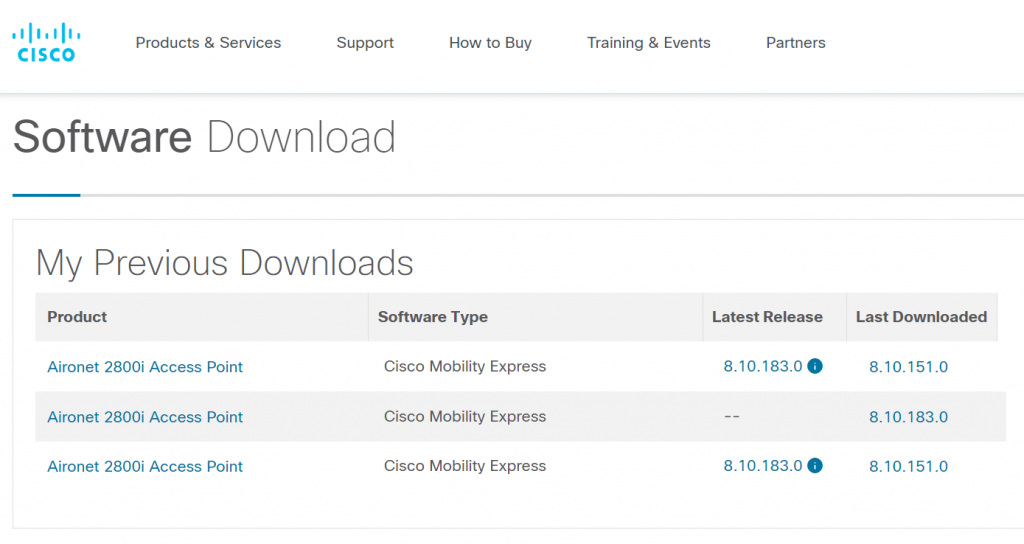
Task: Open the Products & Services menu
Action: point(208,43)
